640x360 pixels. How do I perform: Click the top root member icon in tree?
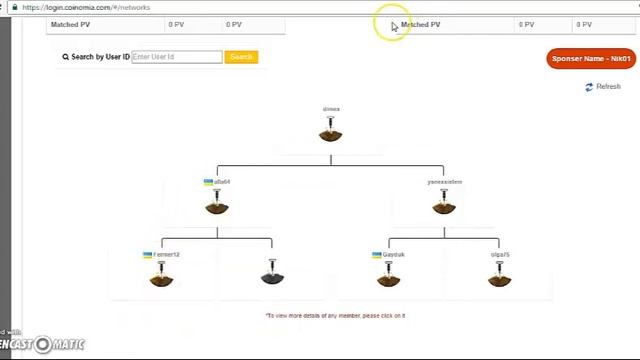click(331, 129)
